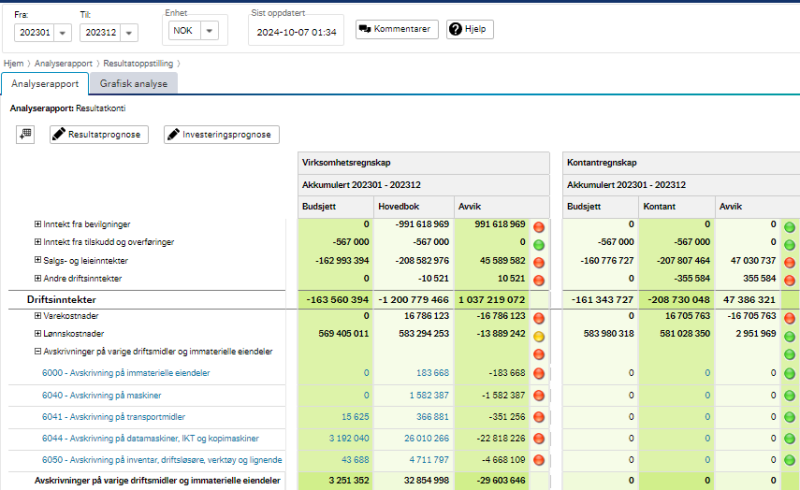Click Analyserapport breadcrumb link
This screenshot has width=800, height=490.
coord(63,63)
